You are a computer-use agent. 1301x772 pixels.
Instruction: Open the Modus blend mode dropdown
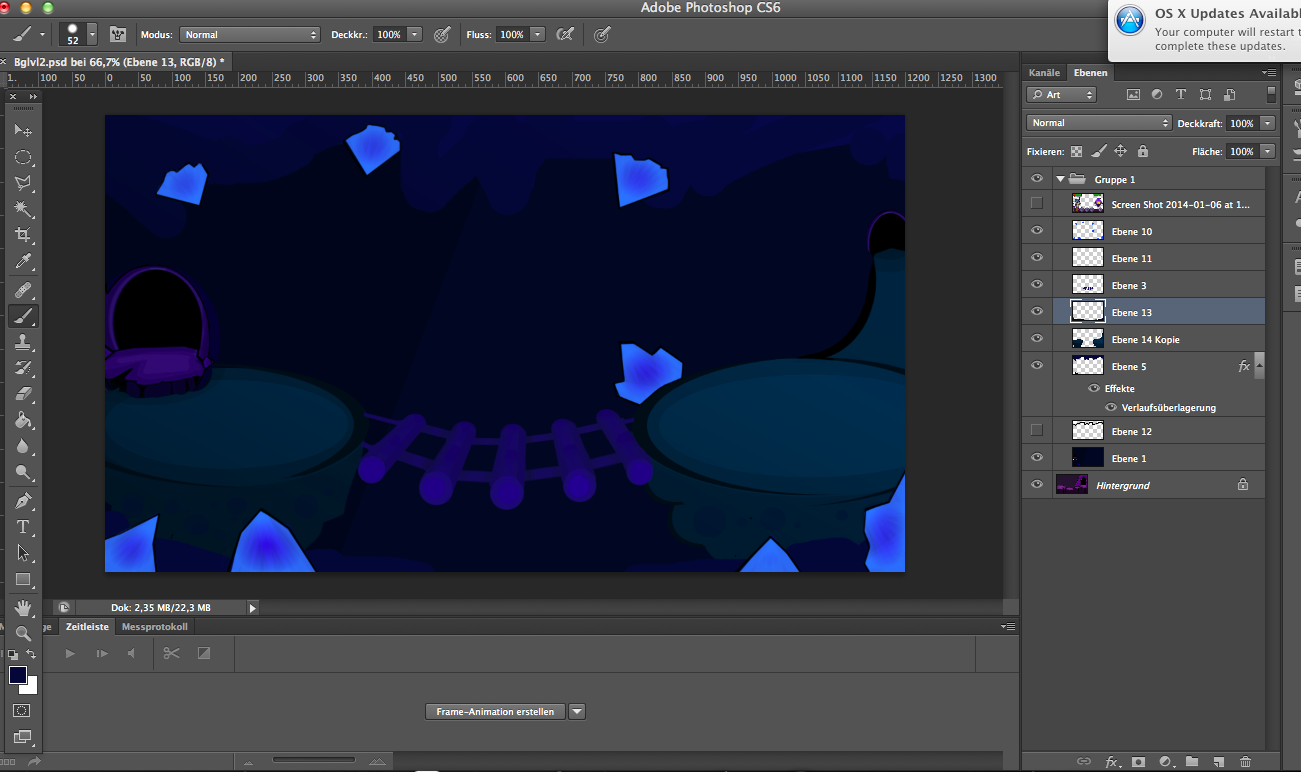(x=249, y=34)
